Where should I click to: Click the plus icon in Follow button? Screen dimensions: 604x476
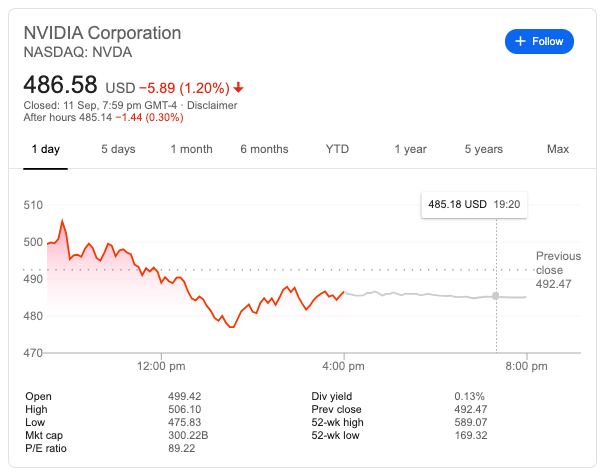pyautogui.click(x=520, y=41)
